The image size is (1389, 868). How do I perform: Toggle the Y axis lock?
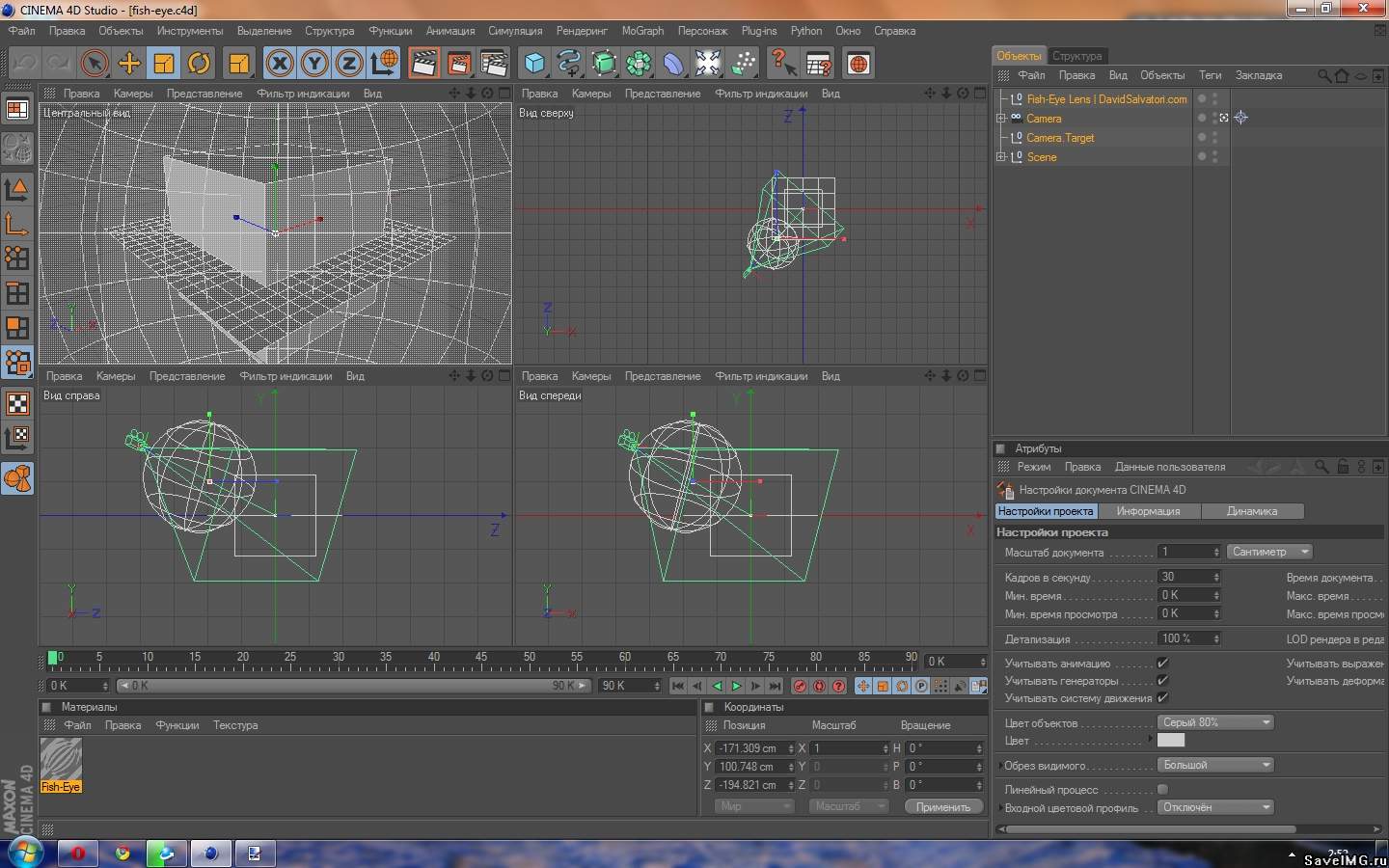[x=314, y=64]
